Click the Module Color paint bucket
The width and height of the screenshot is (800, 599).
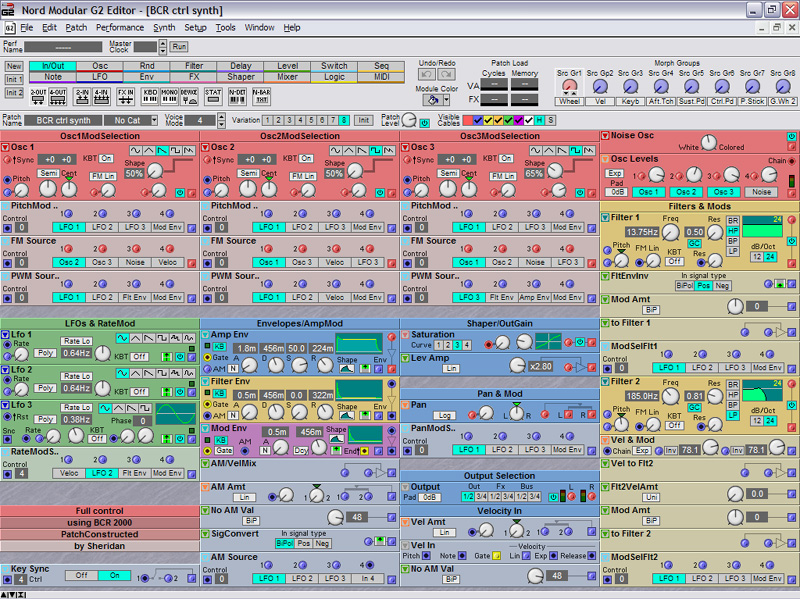click(x=433, y=99)
